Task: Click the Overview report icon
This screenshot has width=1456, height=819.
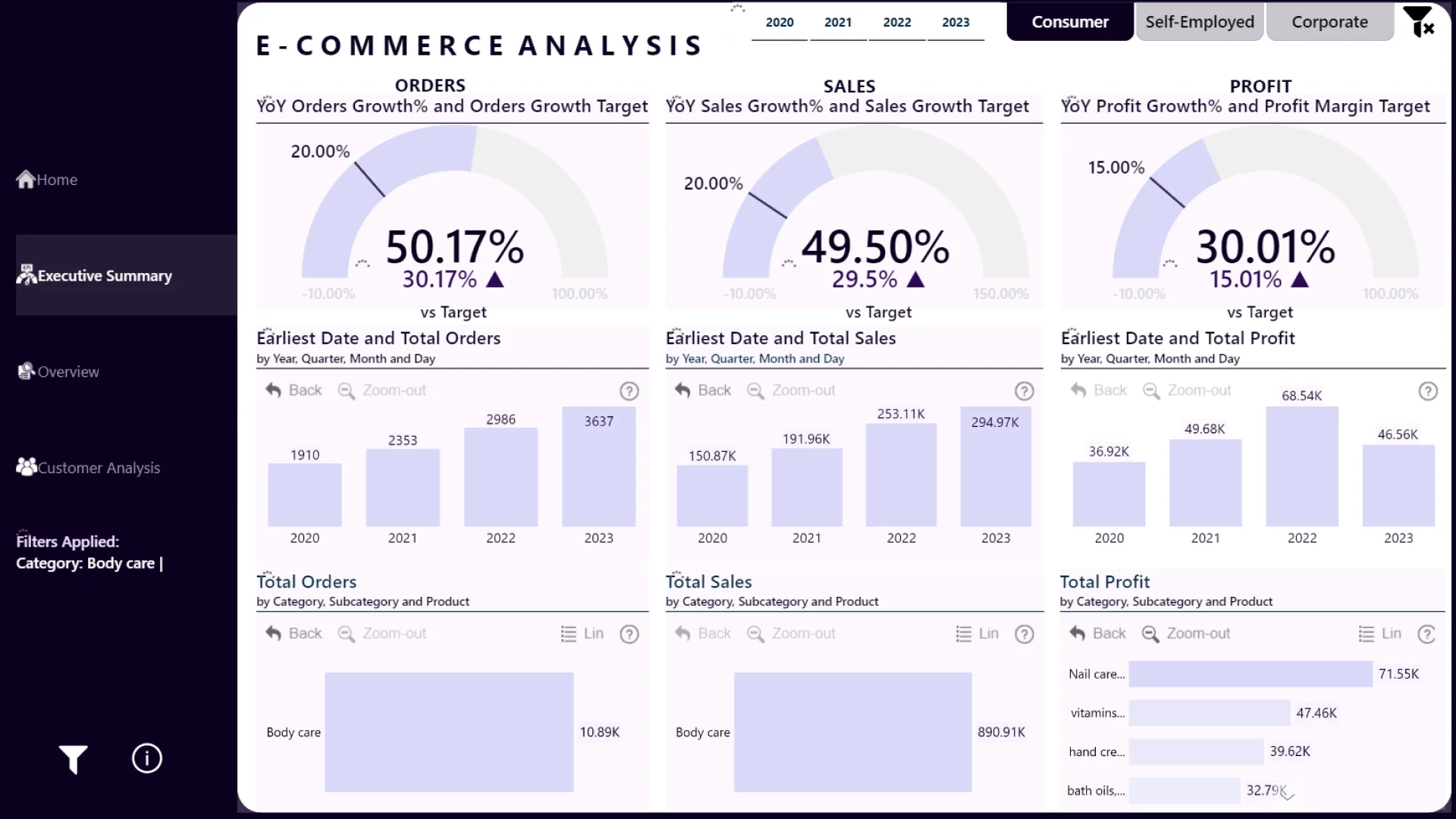Action: click(x=27, y=371)
